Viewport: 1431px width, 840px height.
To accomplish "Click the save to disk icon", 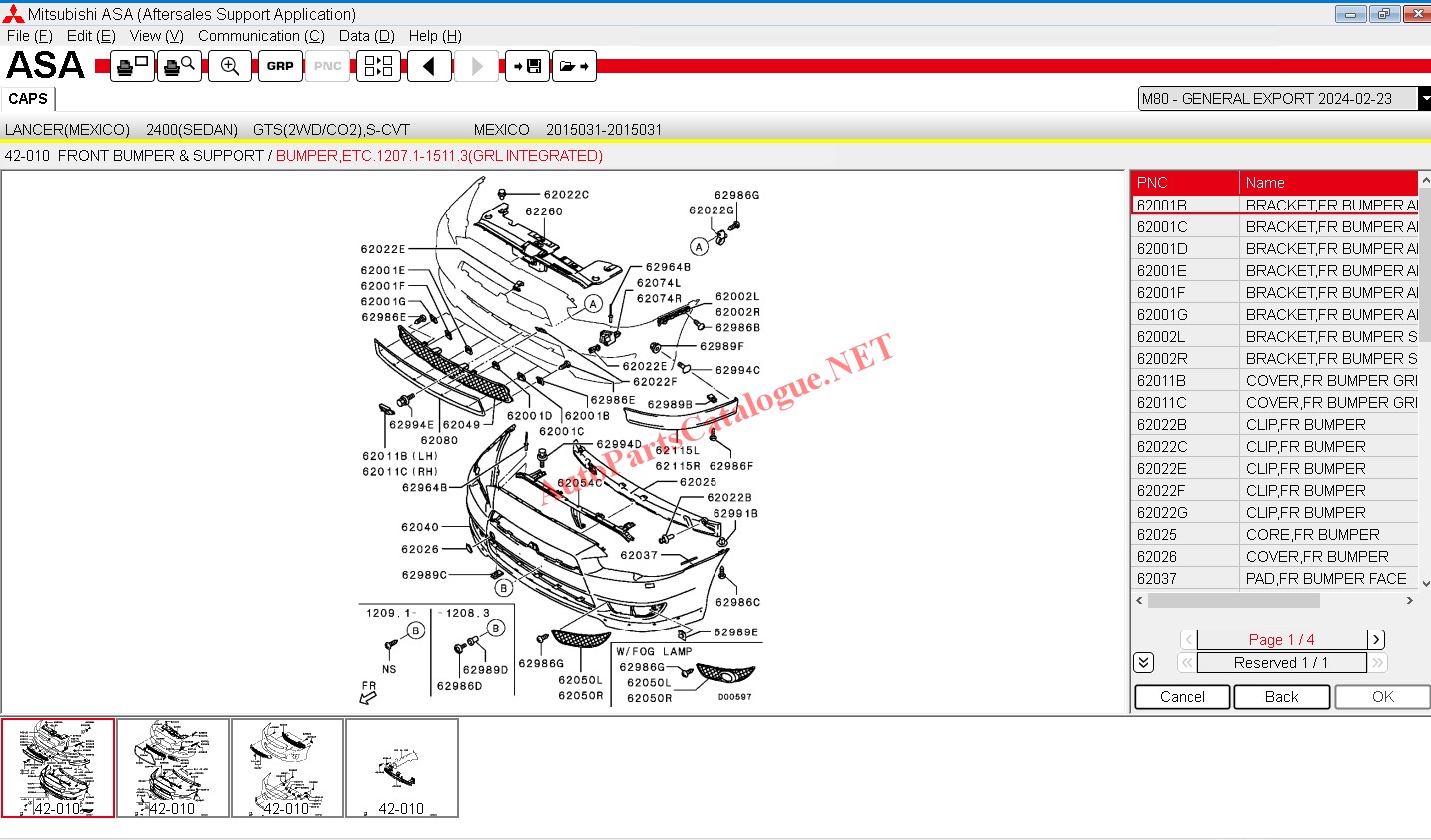I will coord(527,66).
